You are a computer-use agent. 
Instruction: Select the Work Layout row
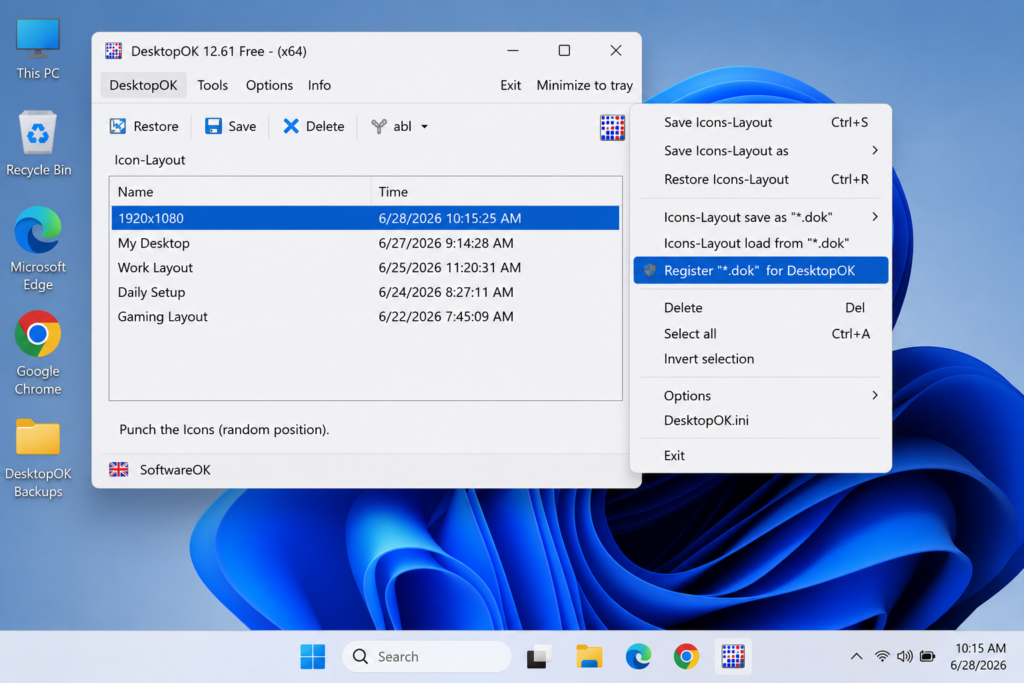(x=365, y=267)
